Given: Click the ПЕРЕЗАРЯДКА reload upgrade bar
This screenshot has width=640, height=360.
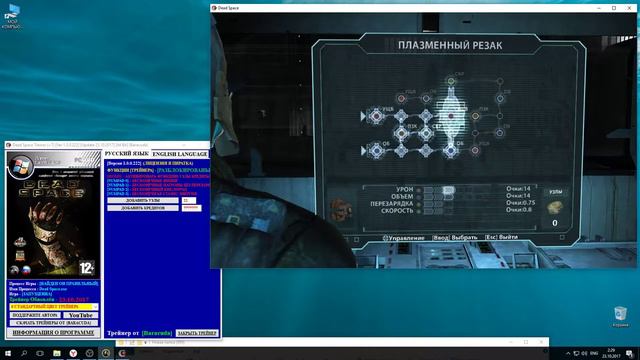Looking at the screenshot, I should (x=439, y=204).
